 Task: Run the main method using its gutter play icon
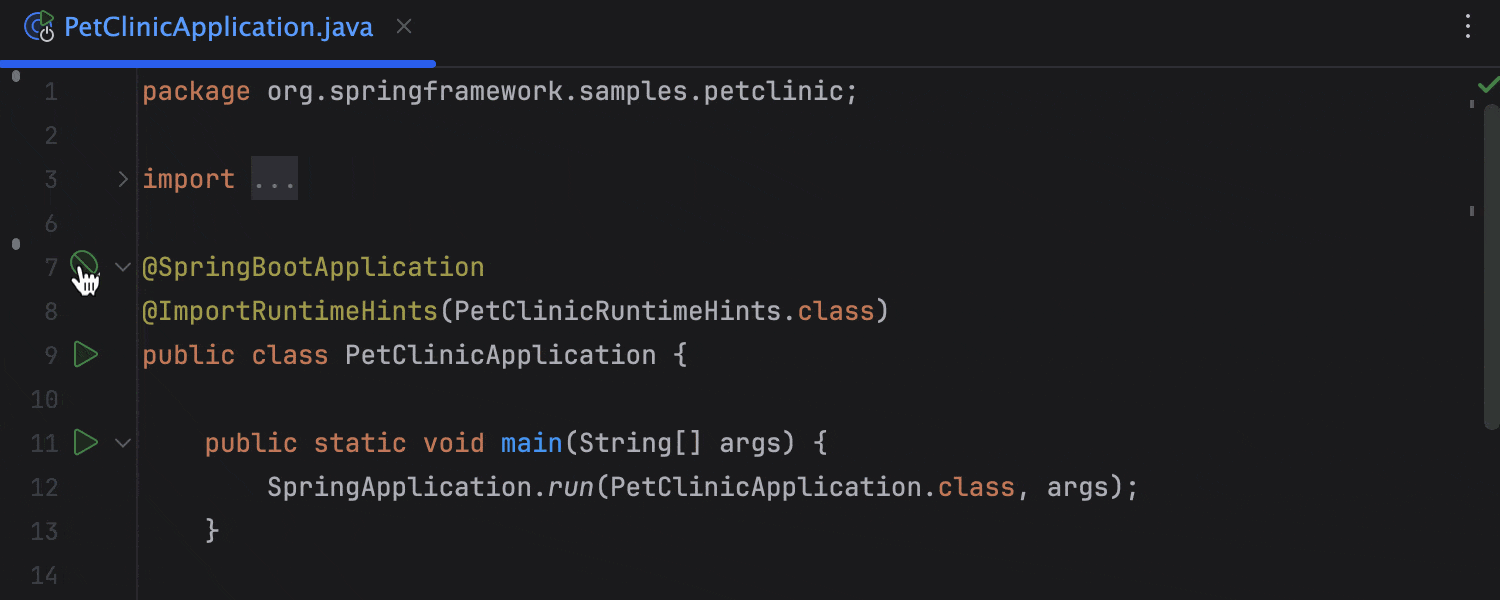[x=86, y=442]
